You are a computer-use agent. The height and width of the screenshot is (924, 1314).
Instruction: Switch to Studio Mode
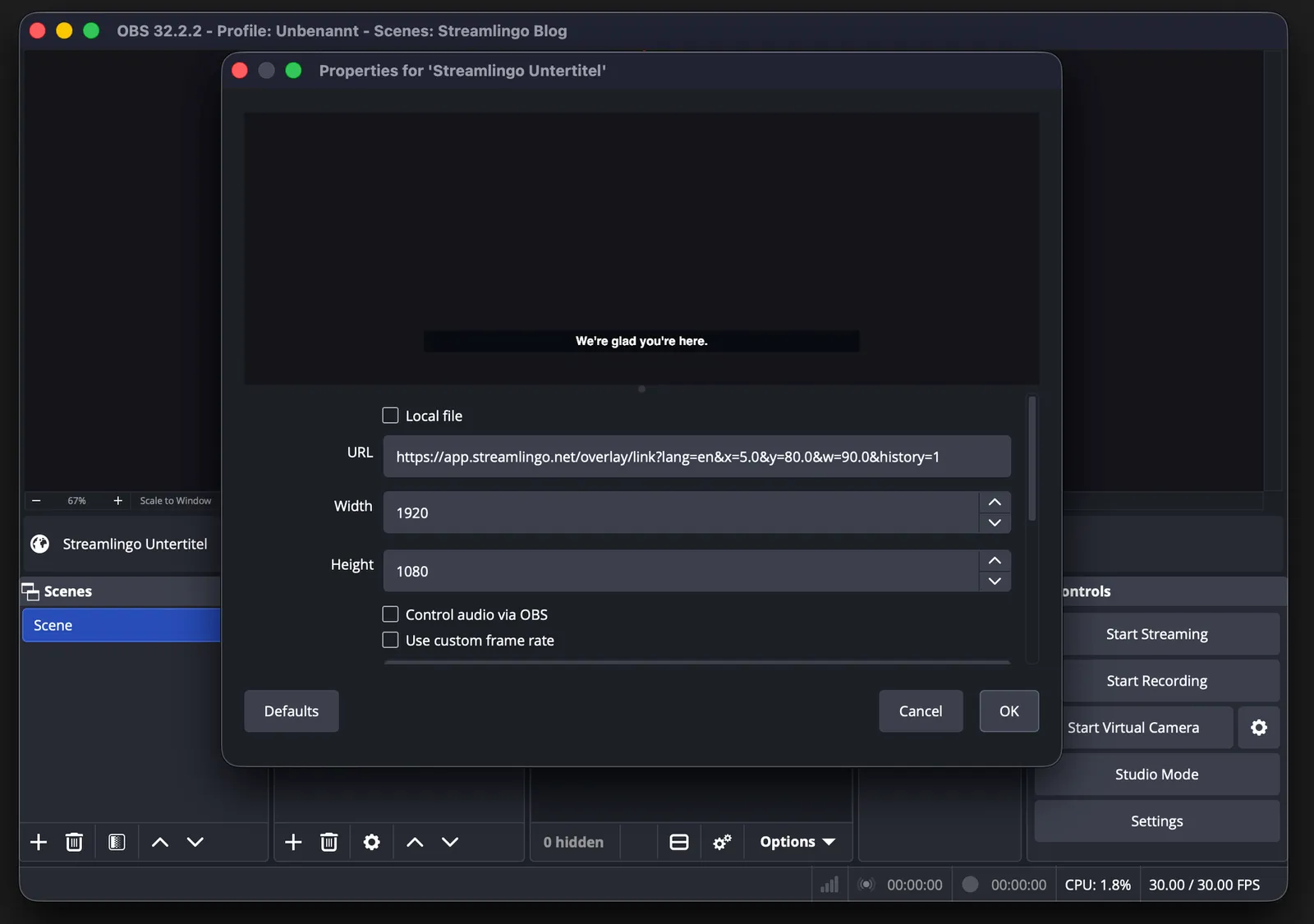[1157, 775]
